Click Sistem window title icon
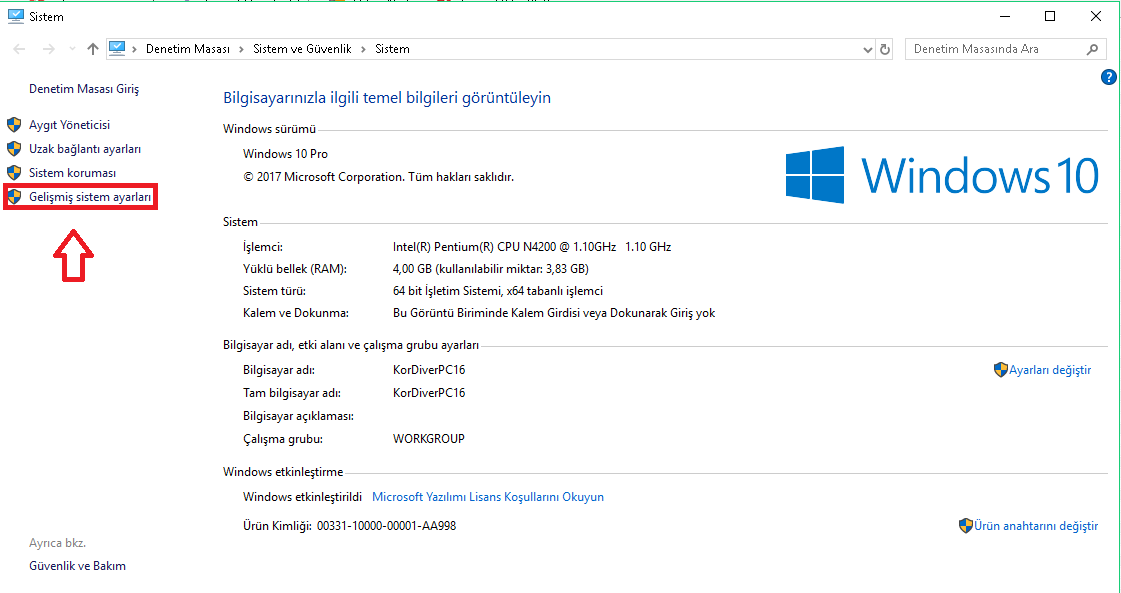This screenshot has height=593, width=1121. (15, 16)
